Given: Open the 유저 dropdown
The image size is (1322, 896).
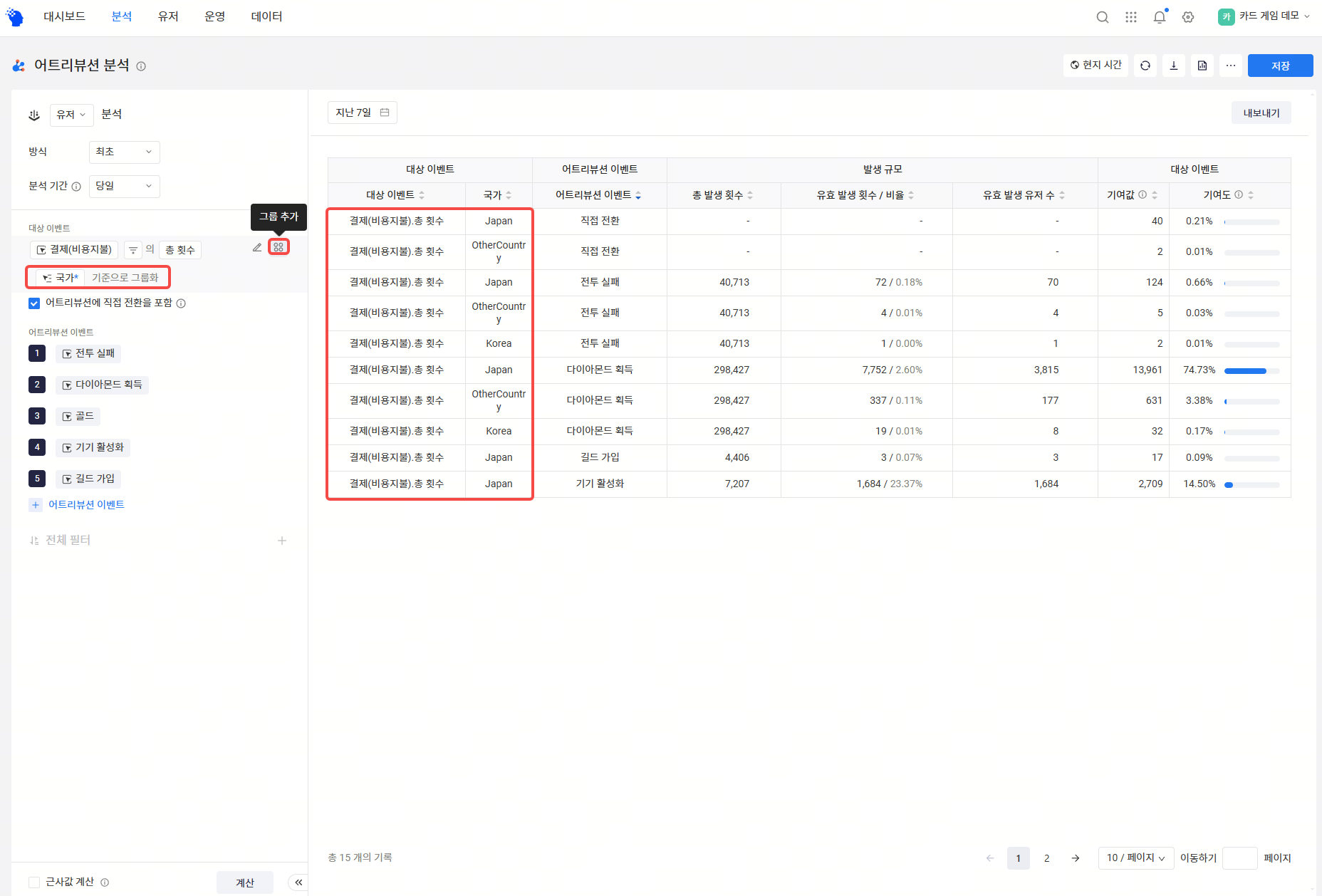Looking at the screenshot, I should coord(71,115).
